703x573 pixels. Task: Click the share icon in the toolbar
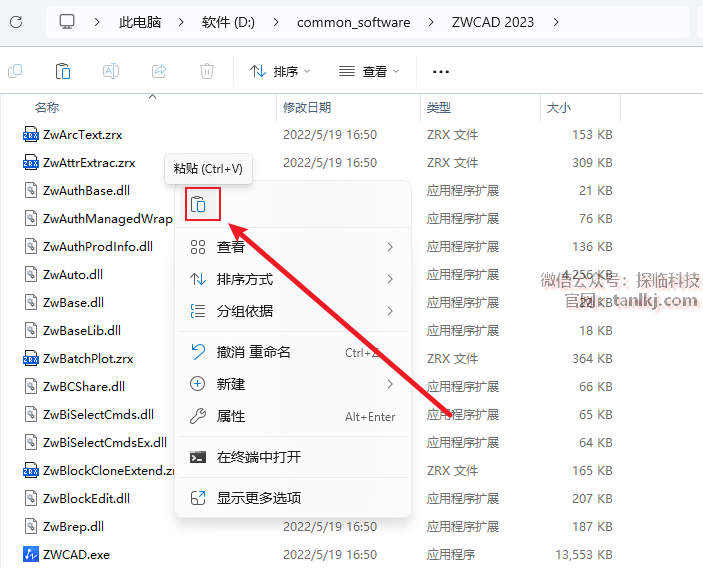tap(159, 71)
